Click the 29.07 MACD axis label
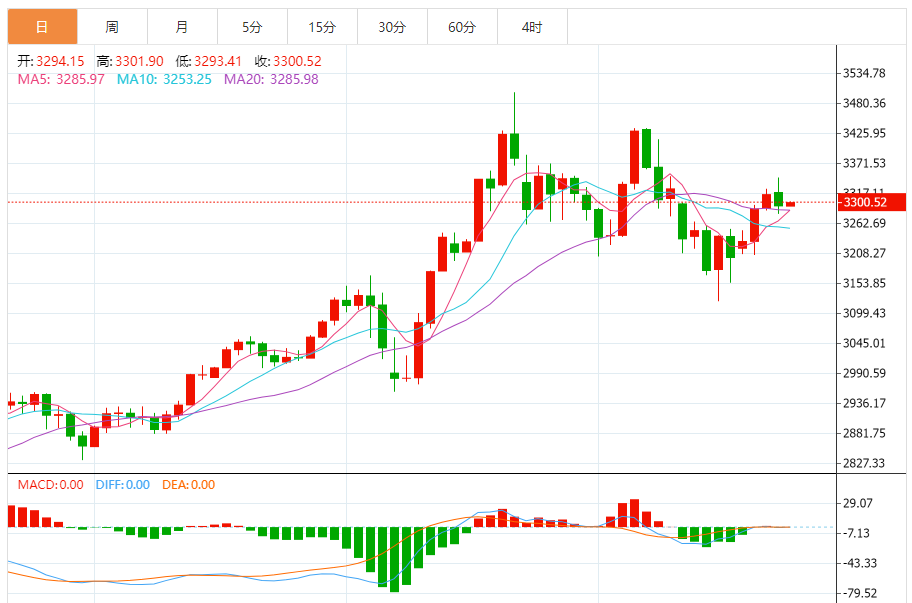912x603 pixels. 858,503
